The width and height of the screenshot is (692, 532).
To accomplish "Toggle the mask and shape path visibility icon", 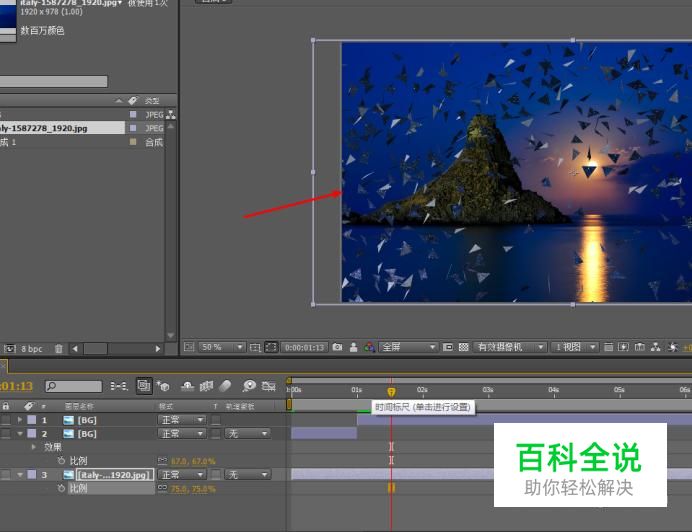I will coord(271,347).
